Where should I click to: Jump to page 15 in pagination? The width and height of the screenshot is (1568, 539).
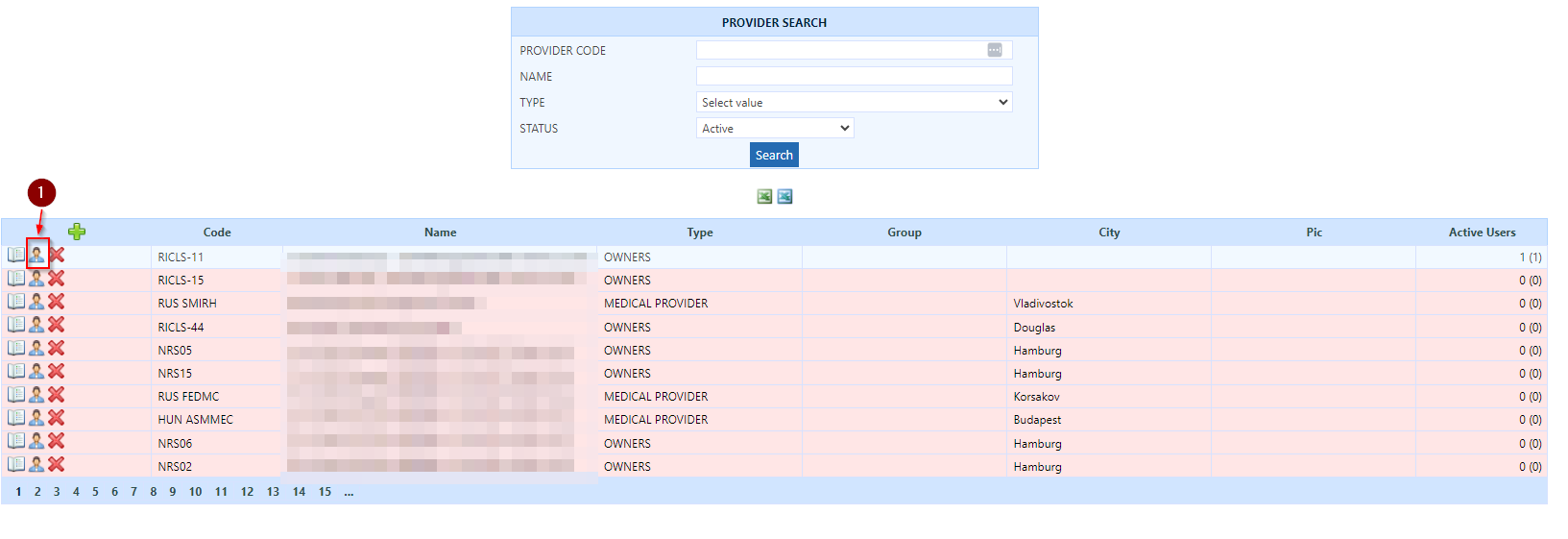coord(325,492)
